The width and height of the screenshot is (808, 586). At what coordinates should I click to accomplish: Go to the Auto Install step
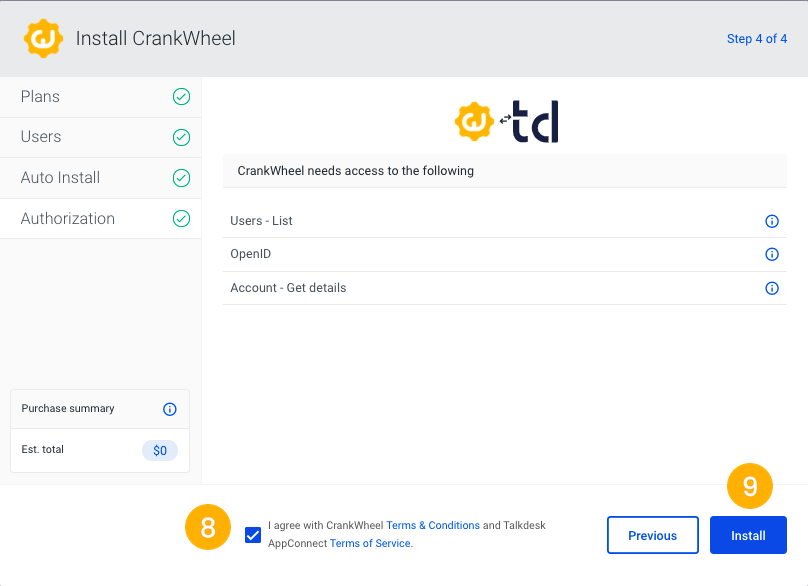click(x=100, y=178)
